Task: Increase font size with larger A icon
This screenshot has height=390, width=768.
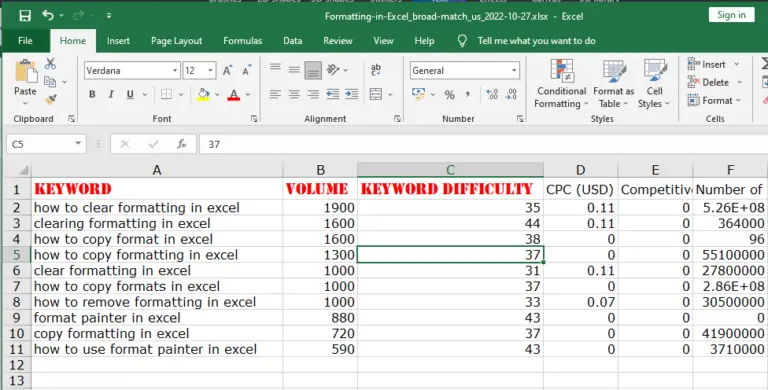Action: (x=227, y=71)
